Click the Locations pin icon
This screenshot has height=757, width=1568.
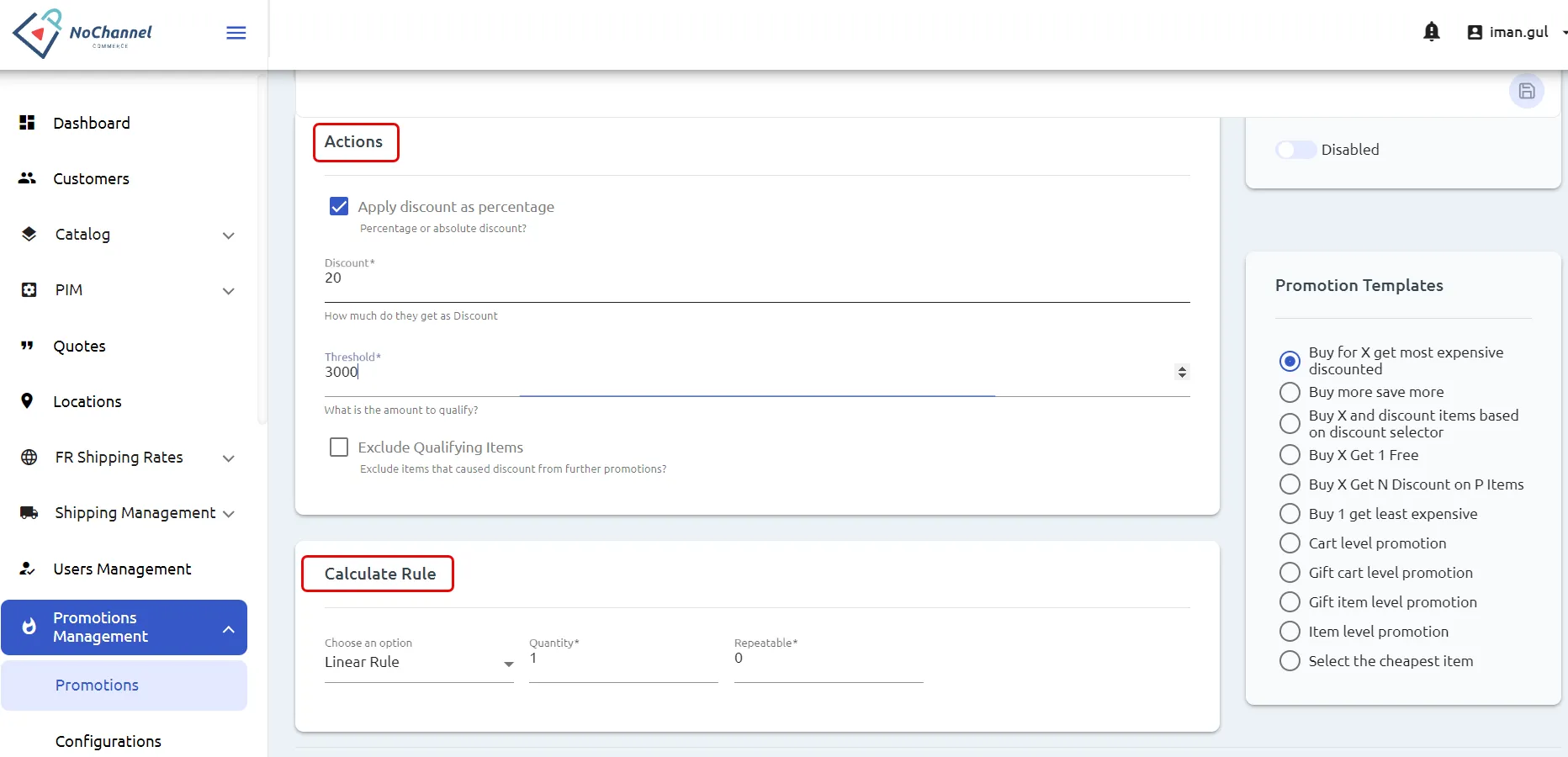pyautogui.click(x=27, y=401)
